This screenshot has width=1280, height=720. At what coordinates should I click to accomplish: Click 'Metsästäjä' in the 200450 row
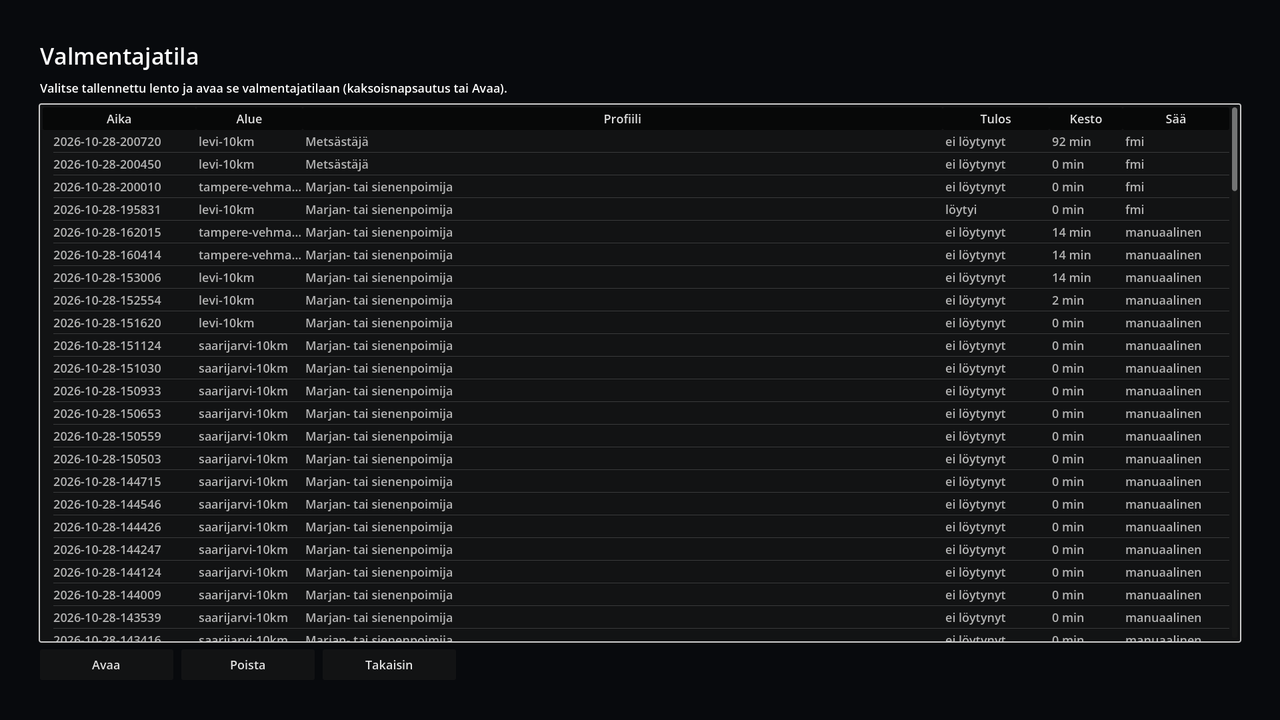pyautogui.click(x=337, y=164)
